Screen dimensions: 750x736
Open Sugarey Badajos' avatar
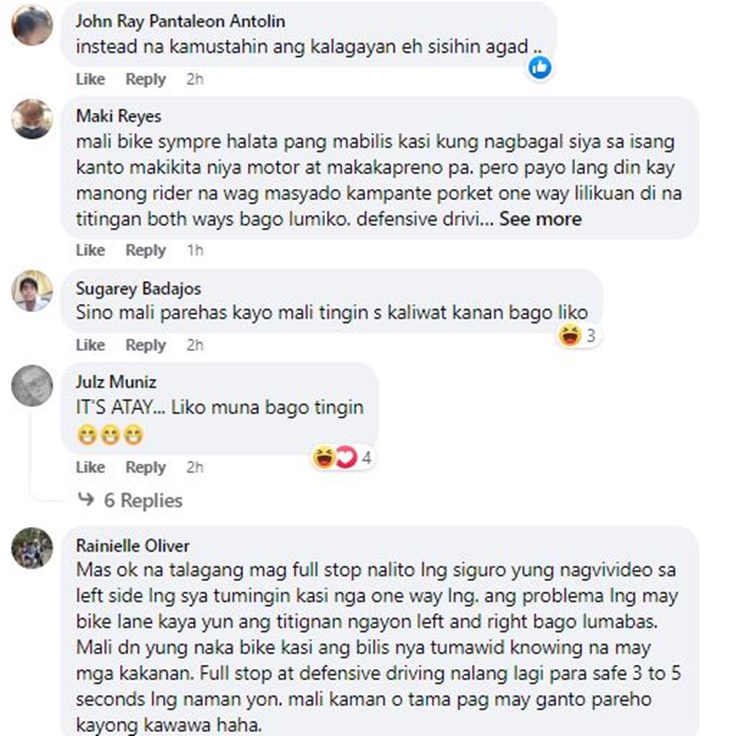(32, 291)
